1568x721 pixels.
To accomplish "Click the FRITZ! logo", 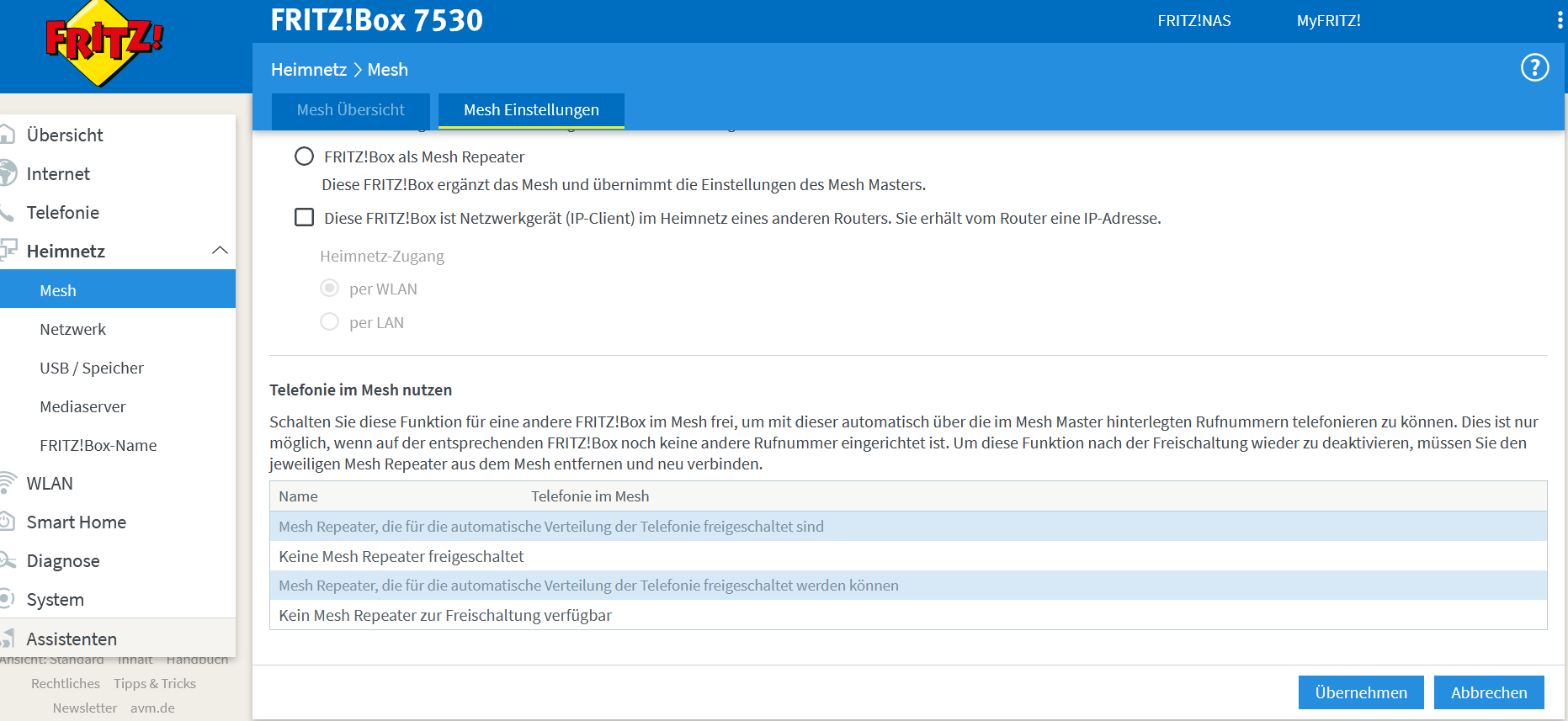I will coord(104,43).
